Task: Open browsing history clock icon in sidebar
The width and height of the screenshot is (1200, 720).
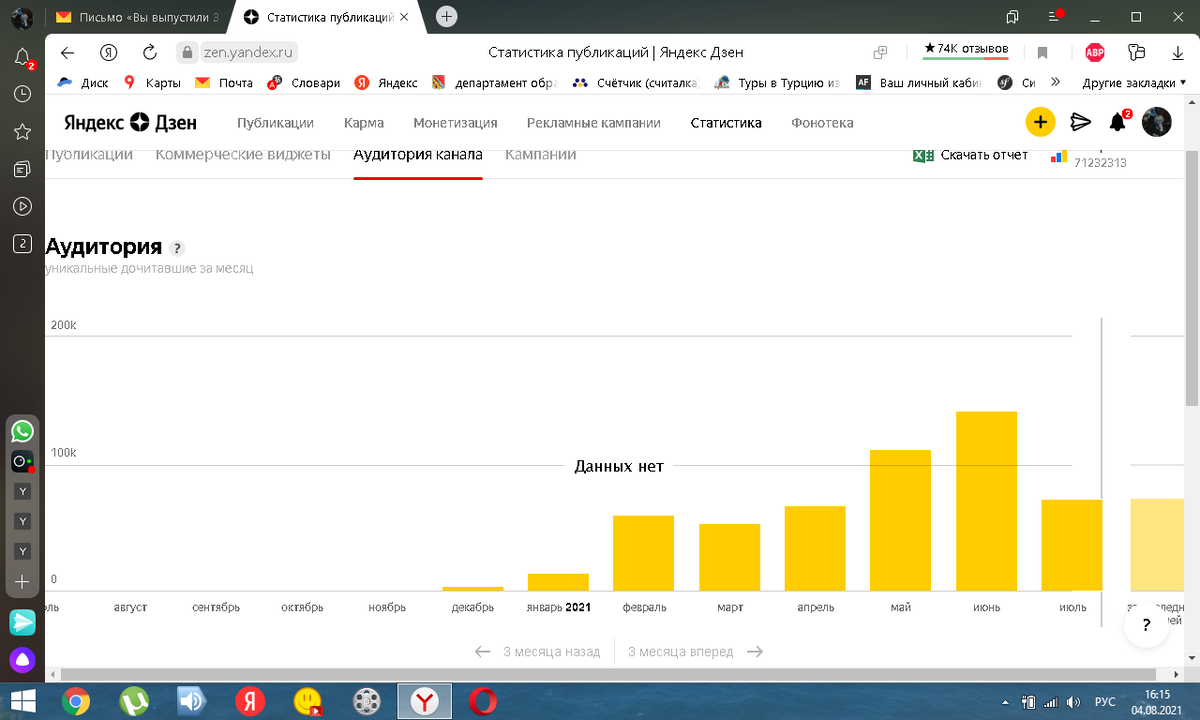Action: 22,93
